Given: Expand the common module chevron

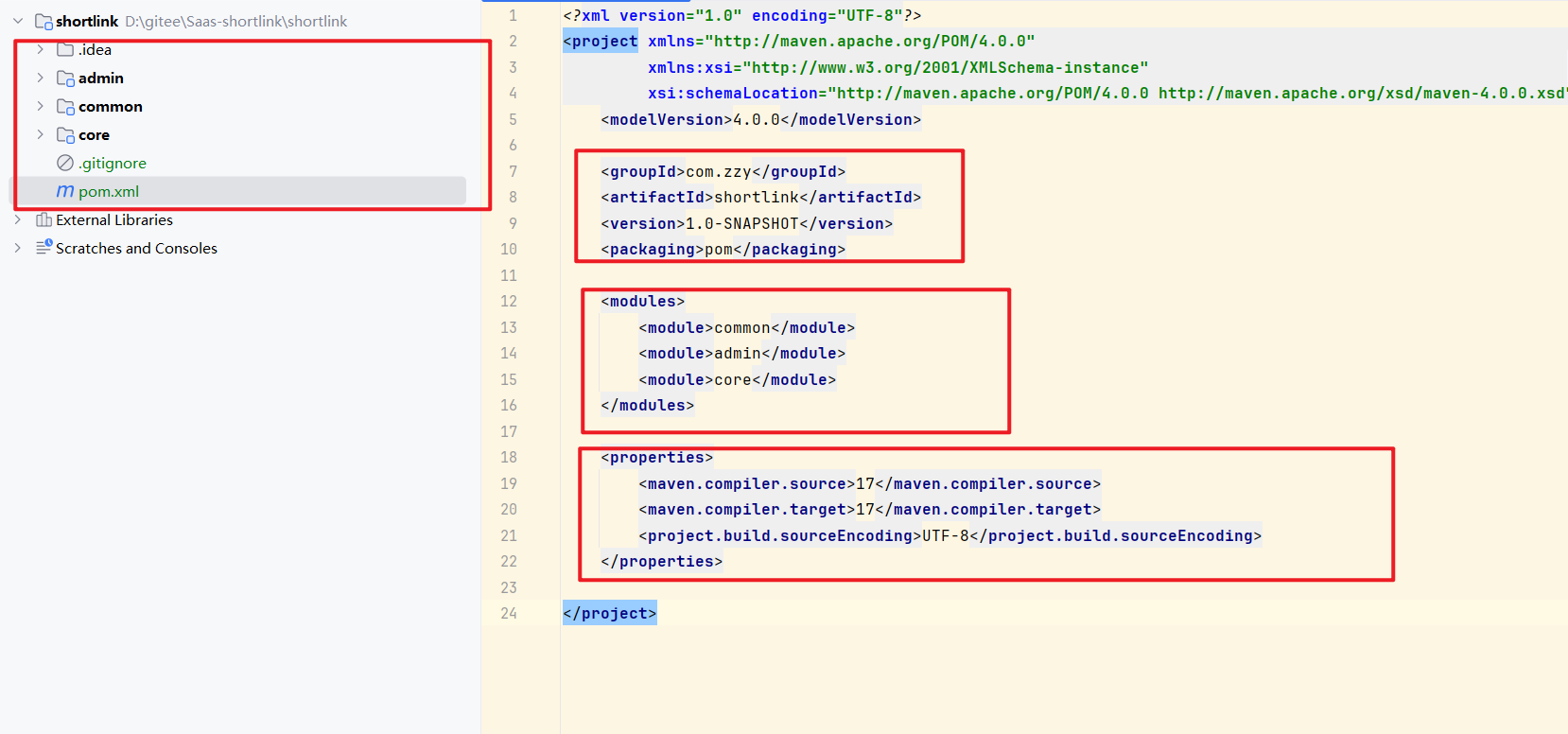Looking at the screenshot, I should 40,106.
